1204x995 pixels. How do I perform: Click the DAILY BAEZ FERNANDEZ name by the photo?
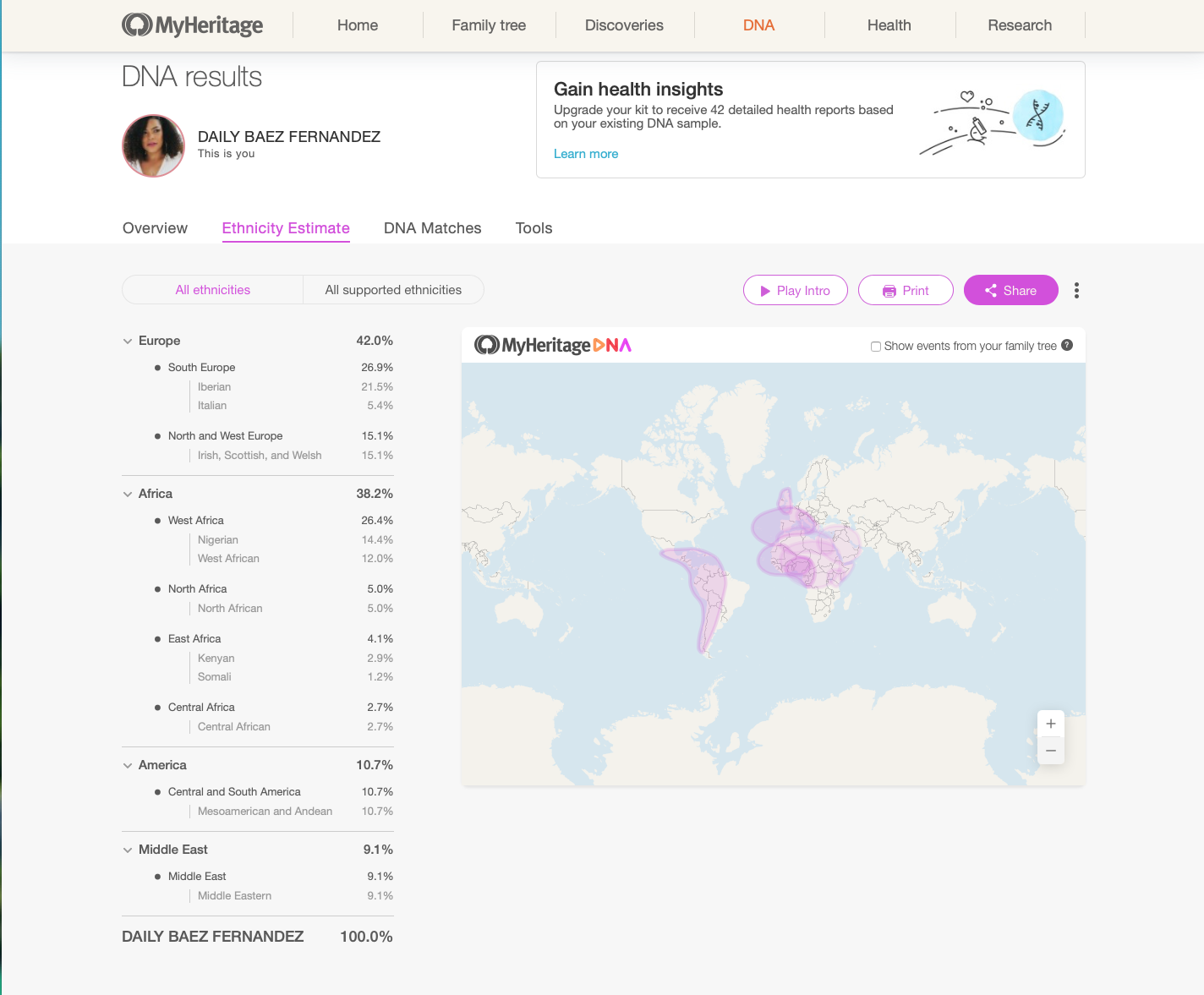pos(289,137)
